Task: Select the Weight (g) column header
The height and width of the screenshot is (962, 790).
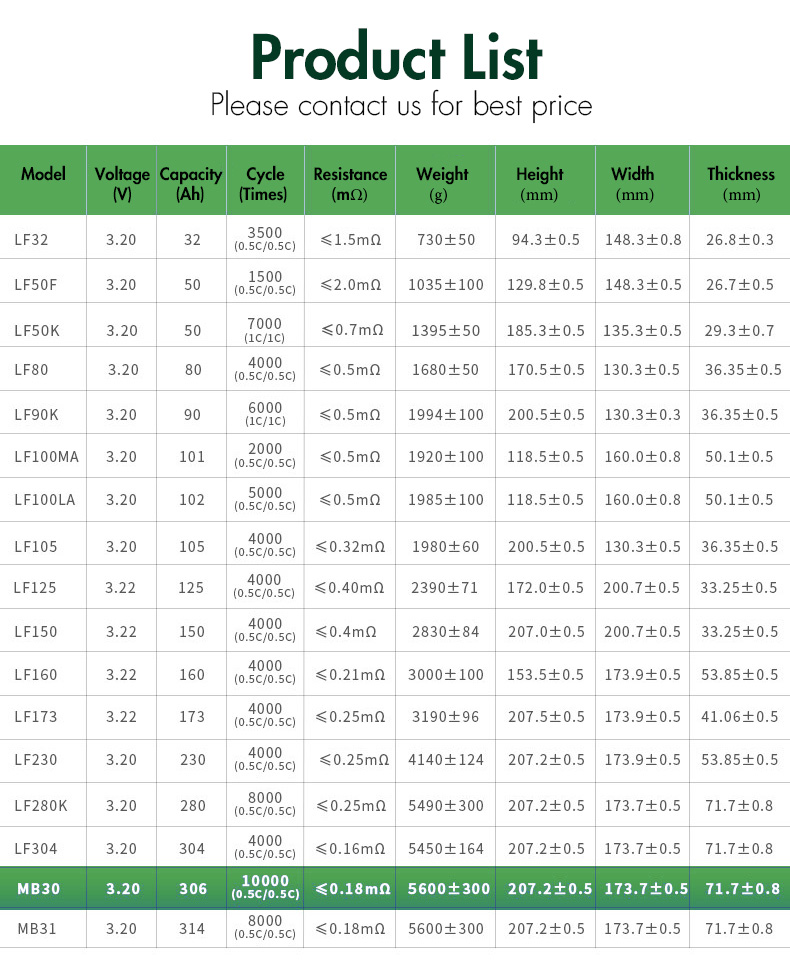Action: 442,184
